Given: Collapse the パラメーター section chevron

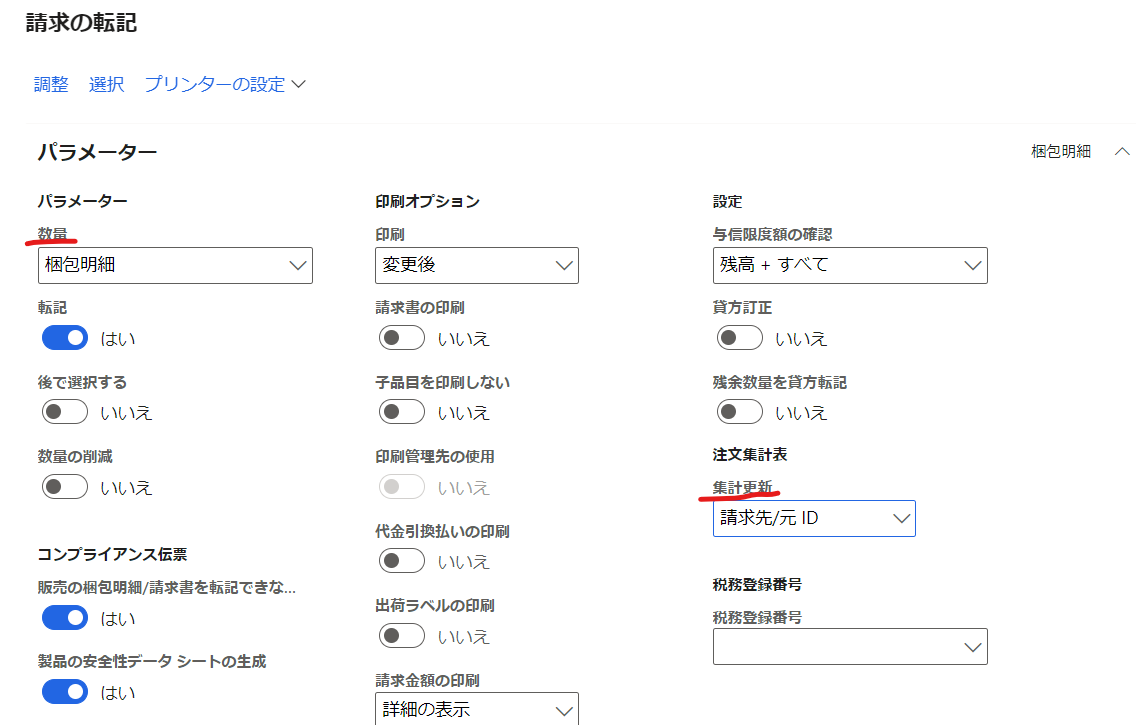Looking at the screenshot, I should 1122,151.
